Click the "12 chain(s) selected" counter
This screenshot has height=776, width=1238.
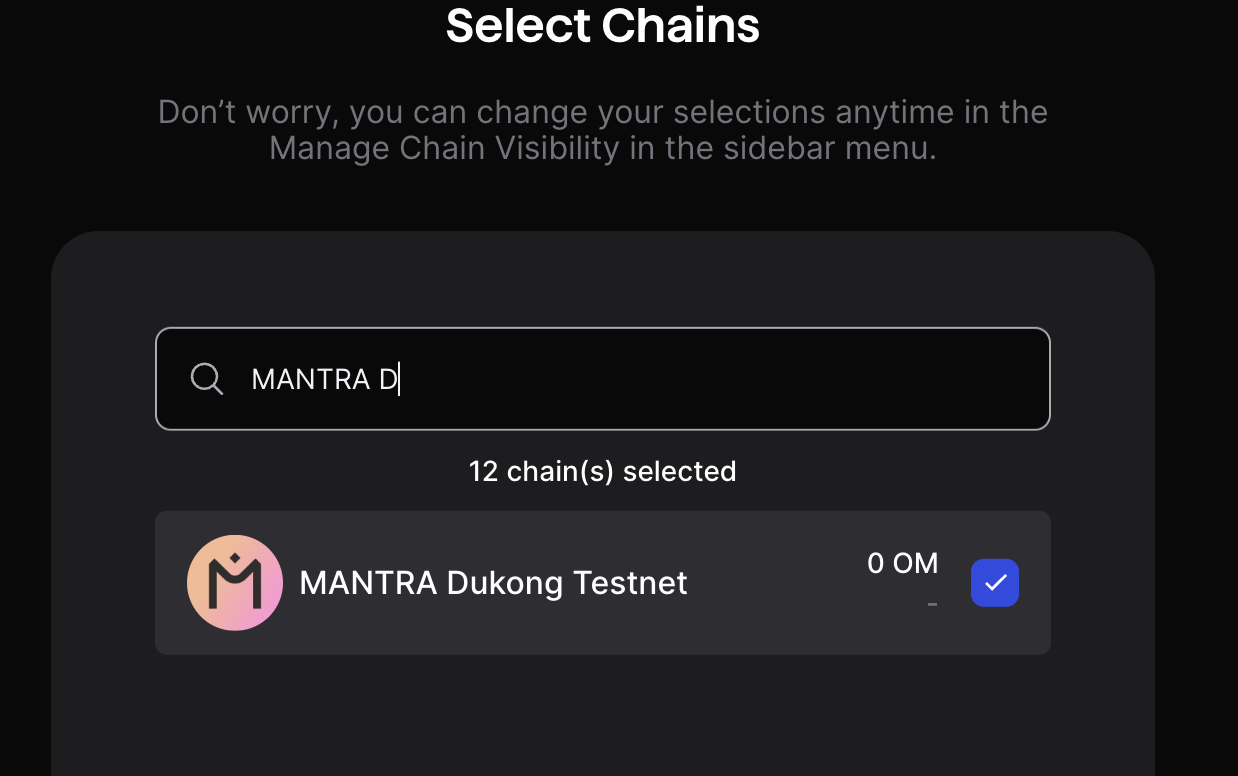coord(602,471)
